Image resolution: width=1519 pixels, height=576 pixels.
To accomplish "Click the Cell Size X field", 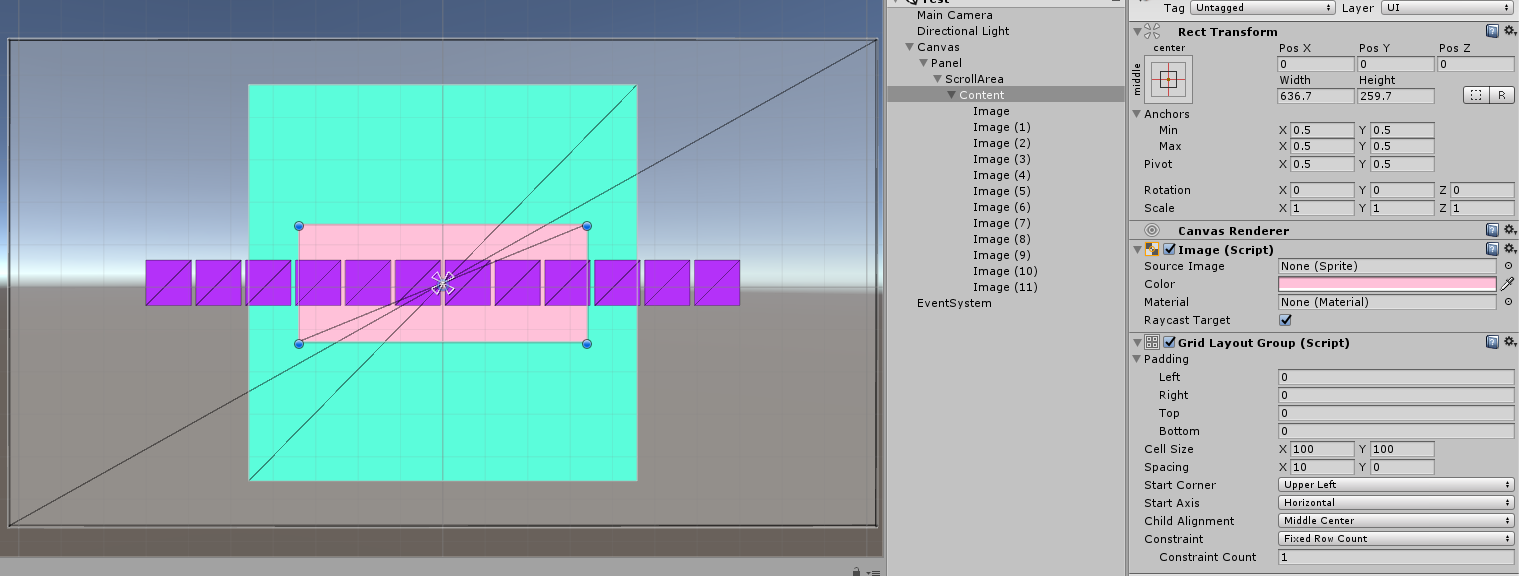I will click(x=1322, y=449).
